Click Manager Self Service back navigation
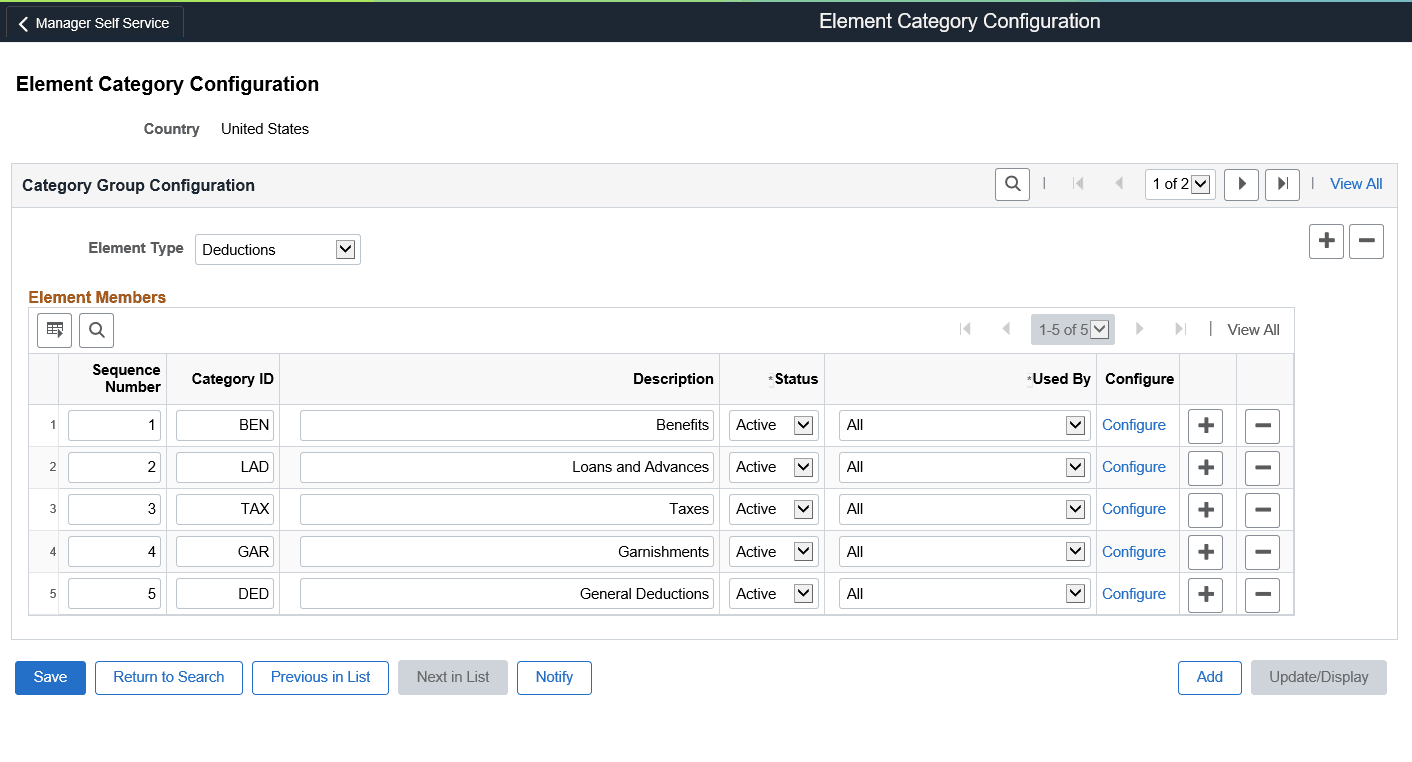1412x762 pixels. point(93,22)
